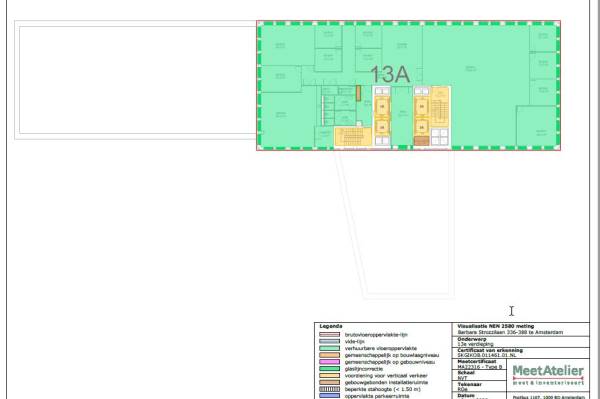
Task: Click the four-square white shaft block
Action: [x=439, y=137]
